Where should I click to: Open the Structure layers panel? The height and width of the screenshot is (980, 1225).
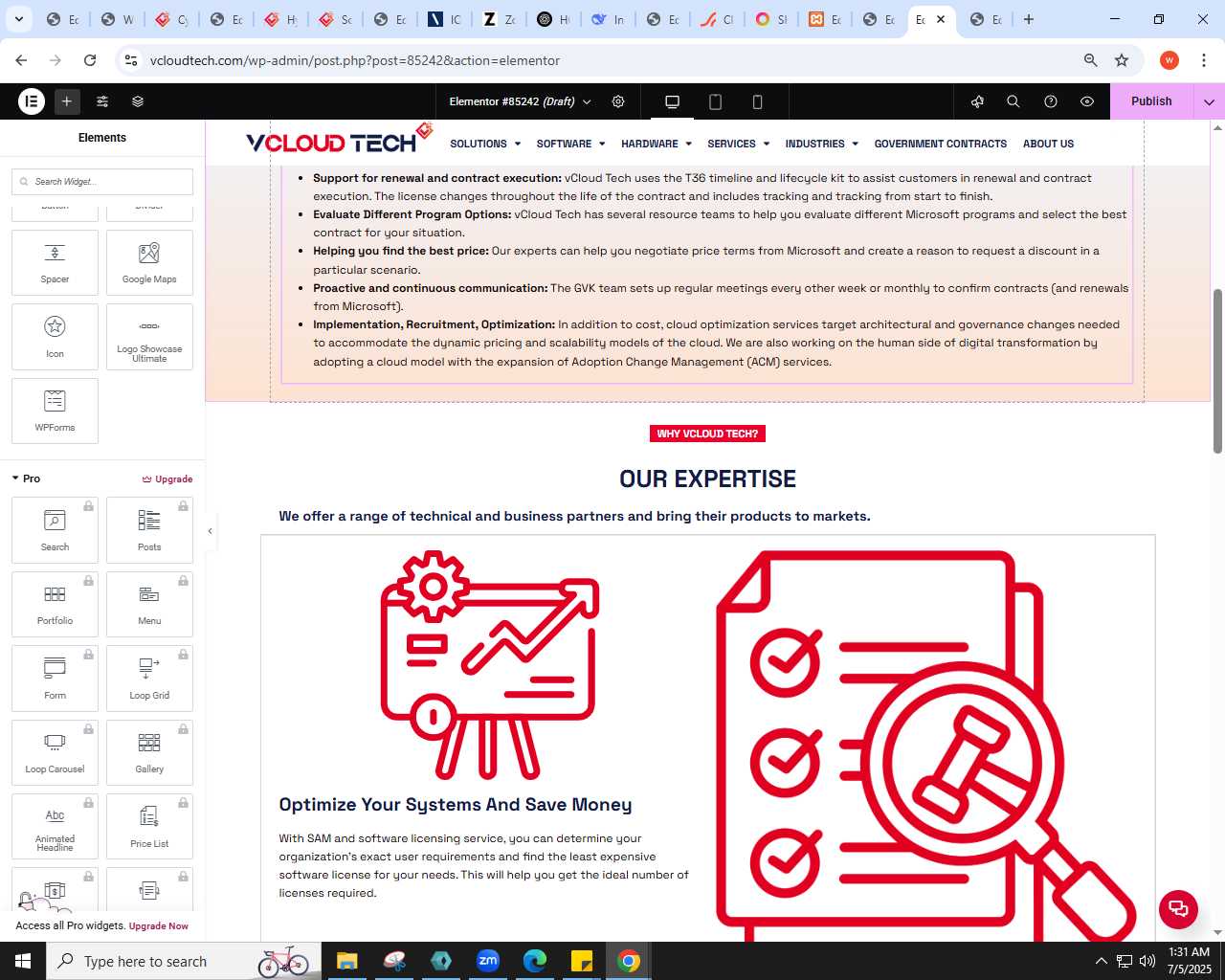click(x=138, y=100)
